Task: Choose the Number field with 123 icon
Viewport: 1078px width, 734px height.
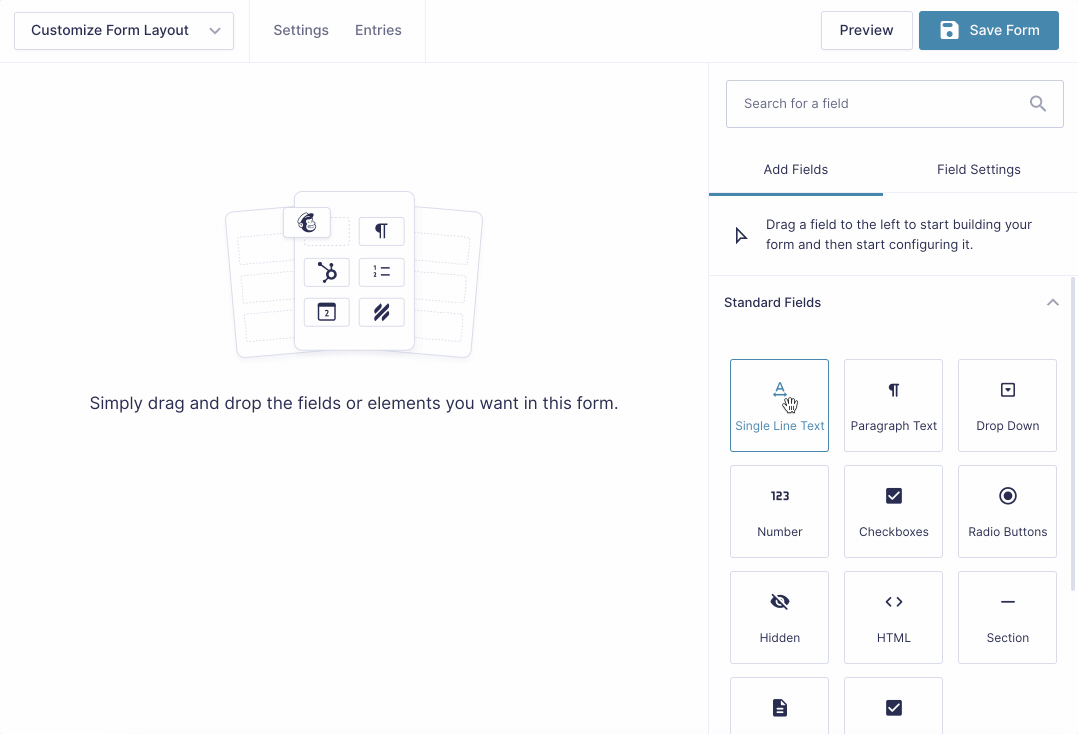Action: [x=779, y=511]
